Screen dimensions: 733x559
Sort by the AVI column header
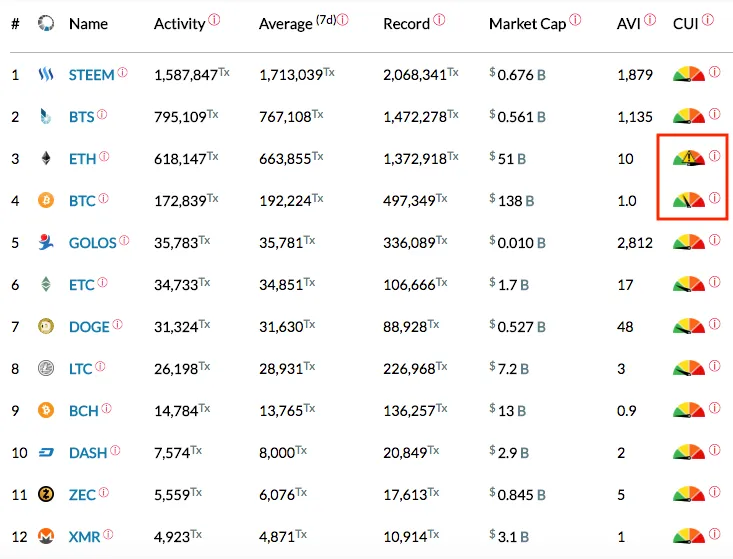[x=628, y=24]
